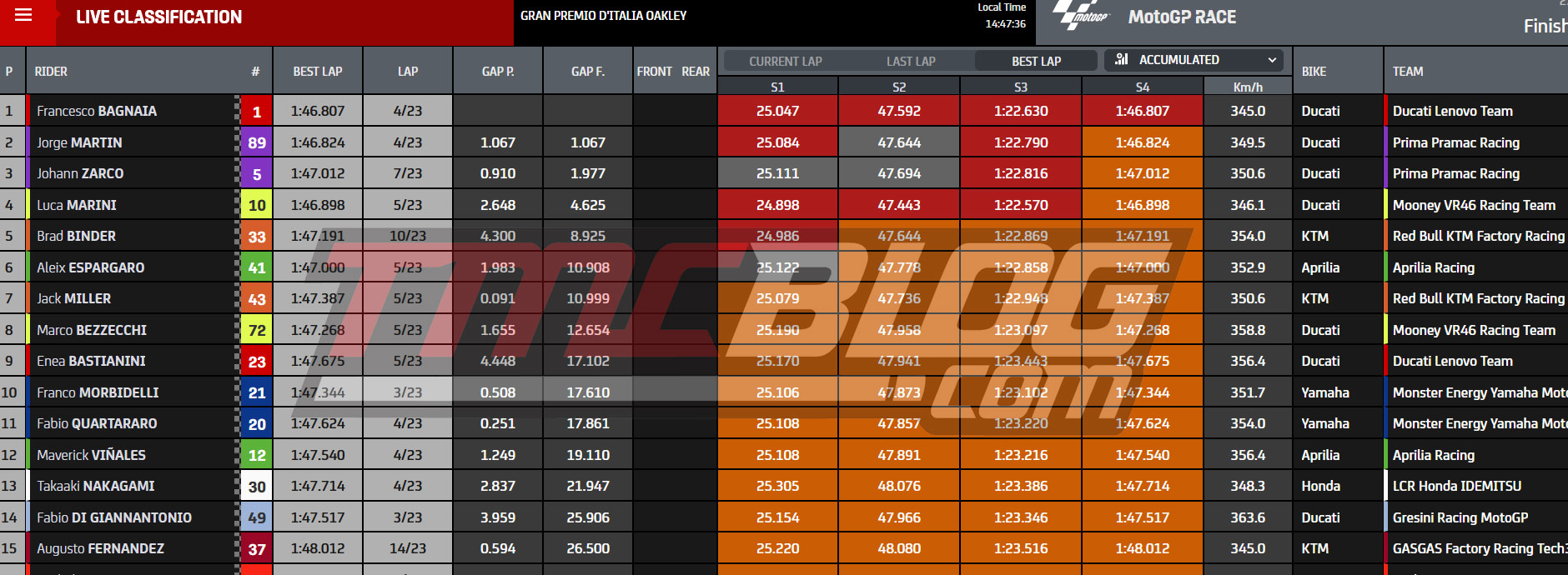Click the Accumulated chart icon
The image size is (1568, 575).
1121,59
